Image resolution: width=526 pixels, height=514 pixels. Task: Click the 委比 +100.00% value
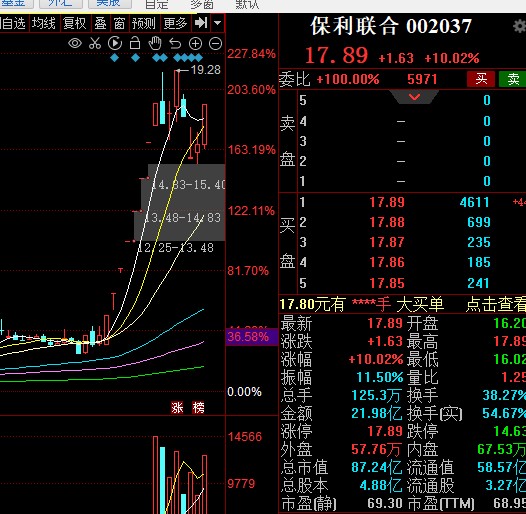pos(348,80)
